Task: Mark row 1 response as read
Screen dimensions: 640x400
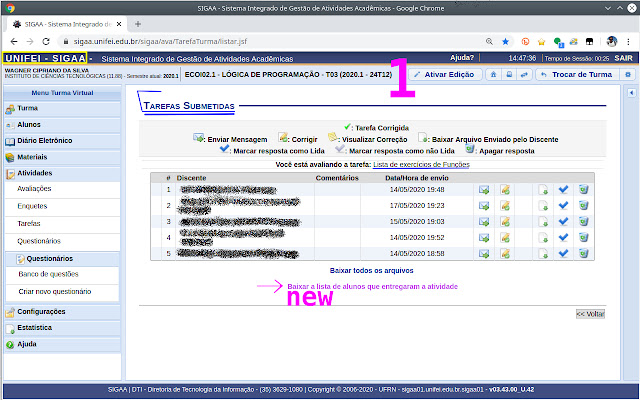Action: [x=563, y=189]
